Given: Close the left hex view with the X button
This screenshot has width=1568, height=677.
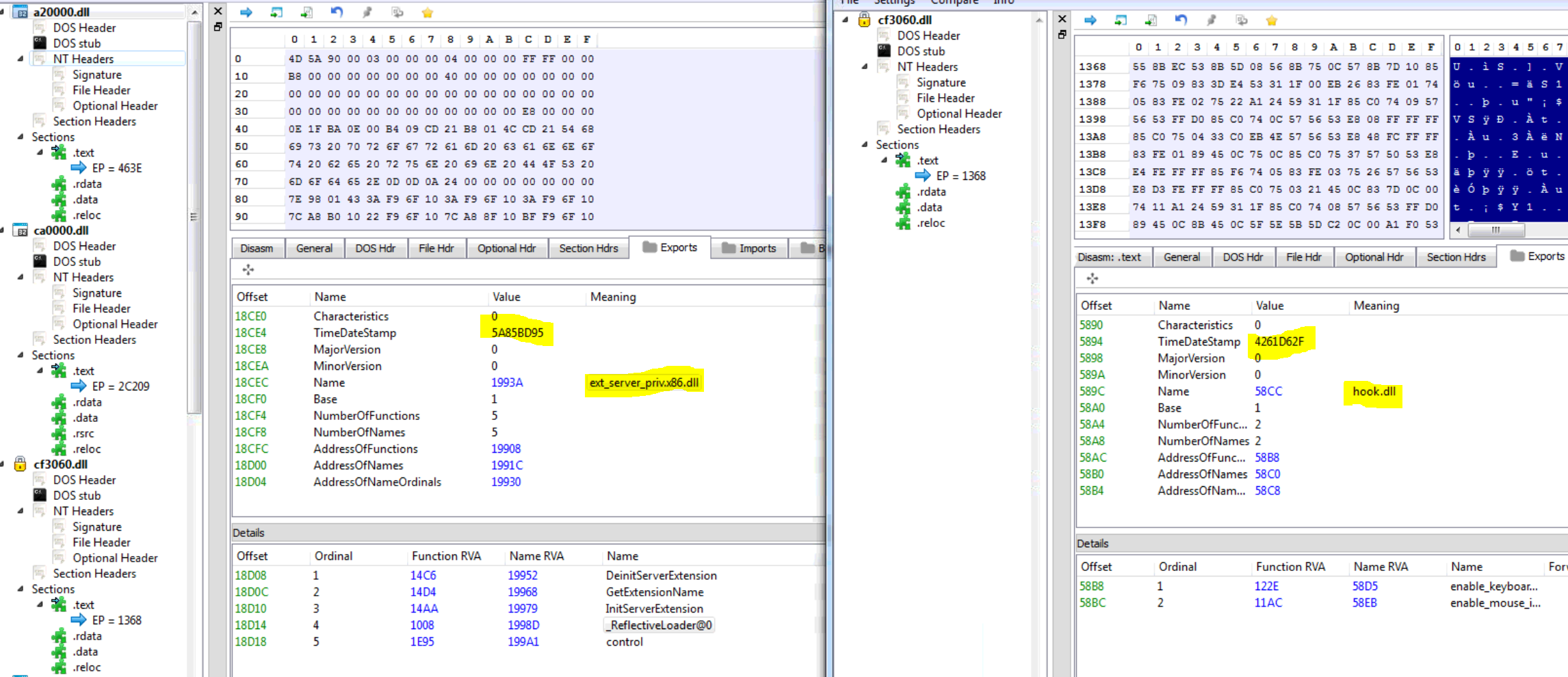Looking at the screenshot, I should click(x=218, y=12).
